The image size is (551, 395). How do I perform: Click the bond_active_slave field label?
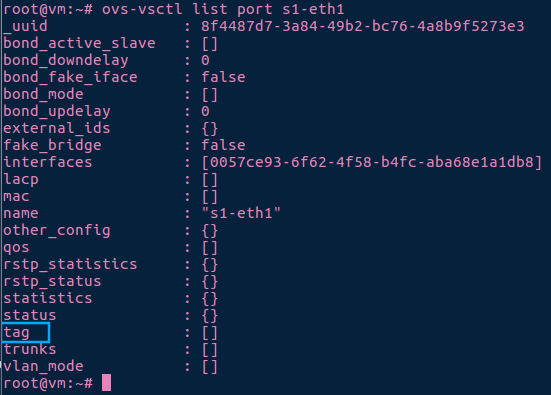coord(79,44)
